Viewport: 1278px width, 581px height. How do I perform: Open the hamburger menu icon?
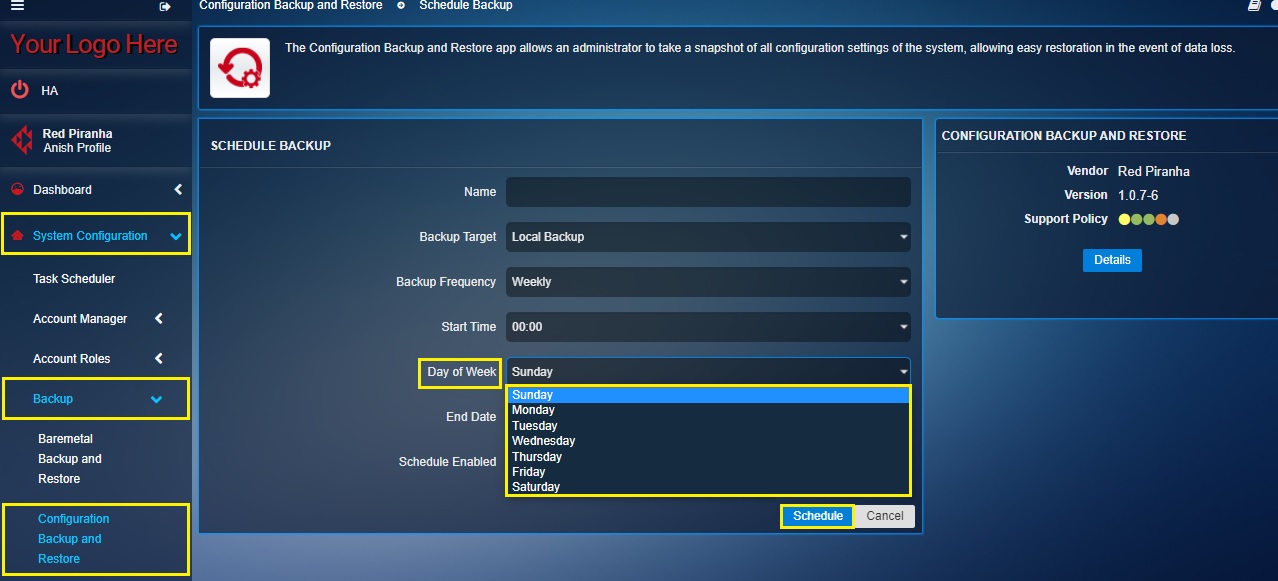click(x=17, y=6)
